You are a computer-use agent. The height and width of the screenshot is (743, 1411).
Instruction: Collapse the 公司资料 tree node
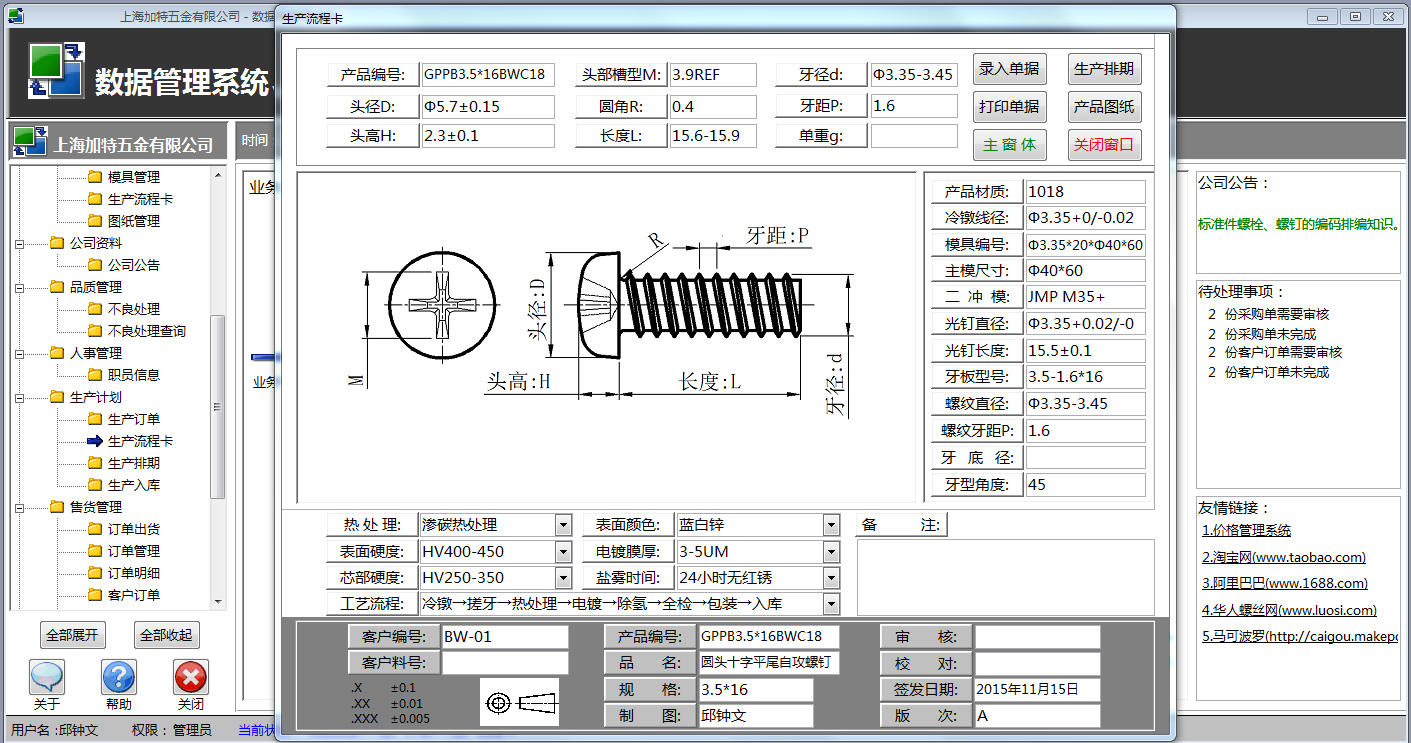19,243
